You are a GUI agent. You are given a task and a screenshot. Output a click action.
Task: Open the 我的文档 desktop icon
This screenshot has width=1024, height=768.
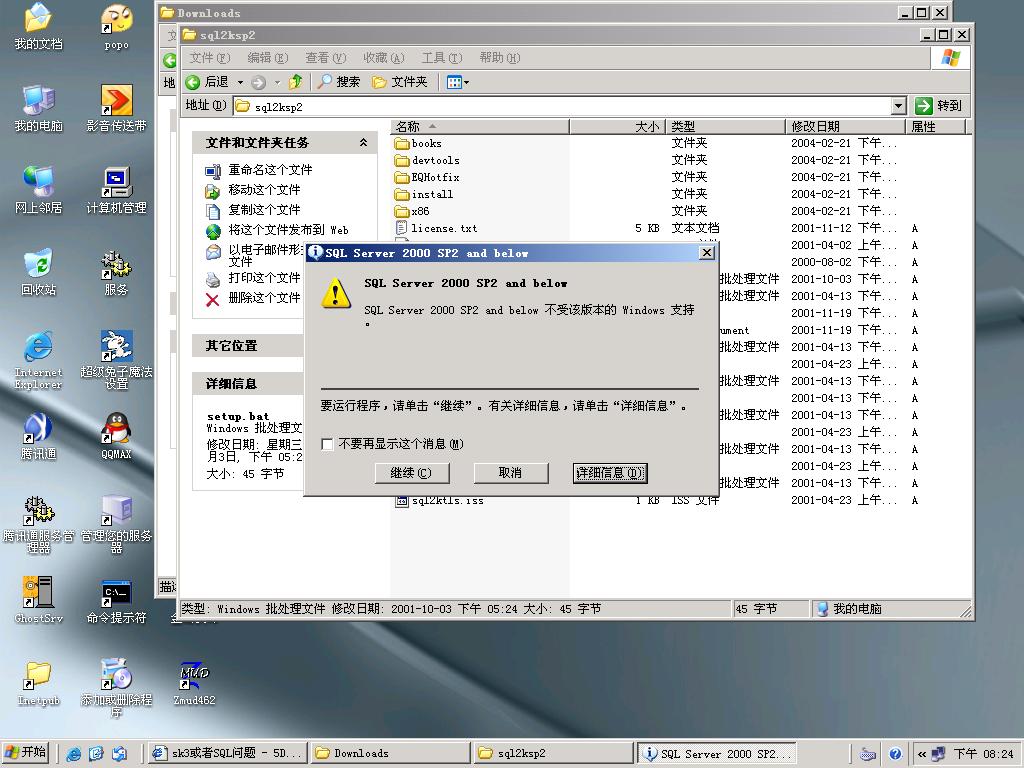click(x=38, y=26)
